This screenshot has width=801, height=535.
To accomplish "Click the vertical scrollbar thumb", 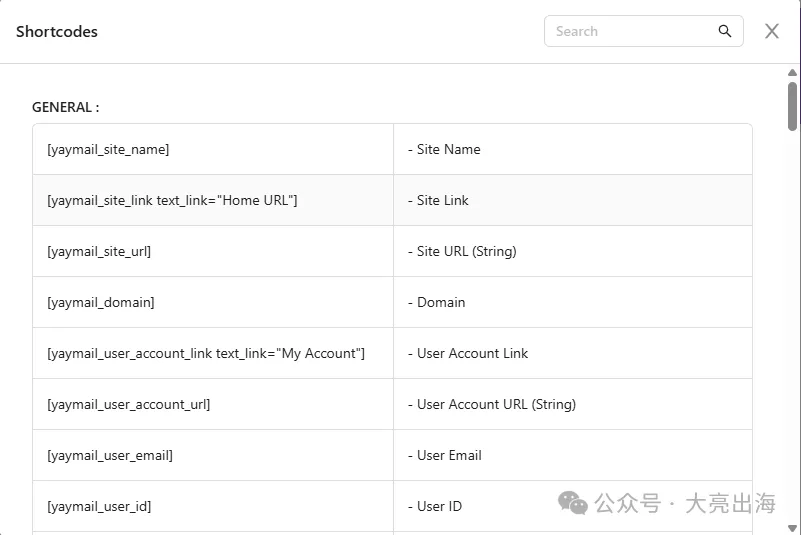I will [792, 106].
